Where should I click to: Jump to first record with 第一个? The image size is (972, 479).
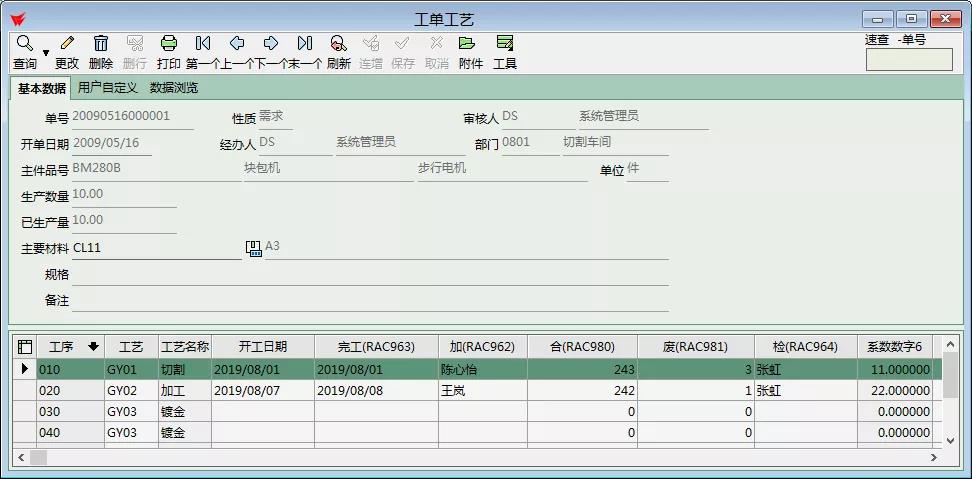click(x=203, y=44)
